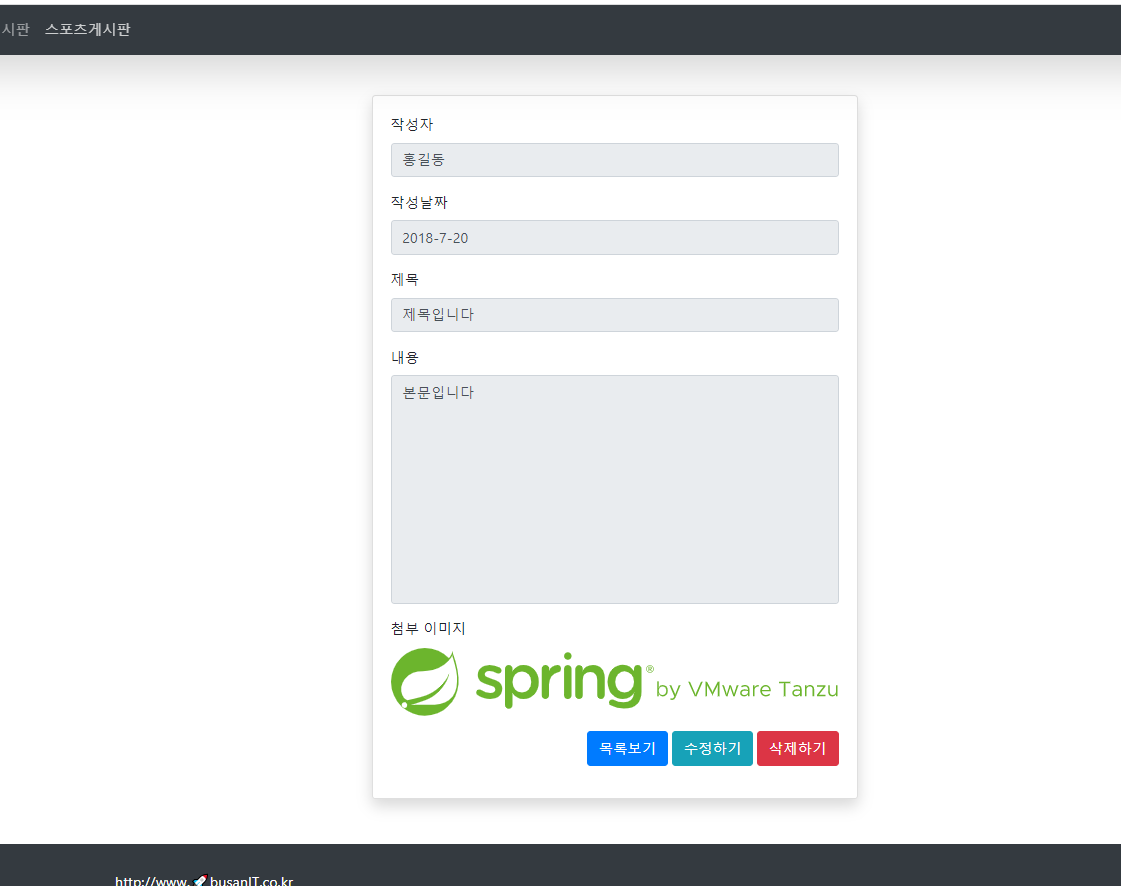
Task: Click the 작성자 label
Action: [412, 124]
